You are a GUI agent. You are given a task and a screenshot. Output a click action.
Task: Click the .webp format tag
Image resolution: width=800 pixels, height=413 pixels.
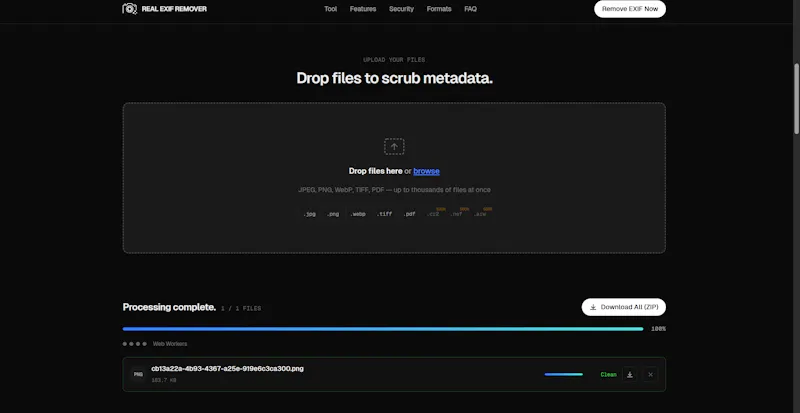(x=358, y=214)
